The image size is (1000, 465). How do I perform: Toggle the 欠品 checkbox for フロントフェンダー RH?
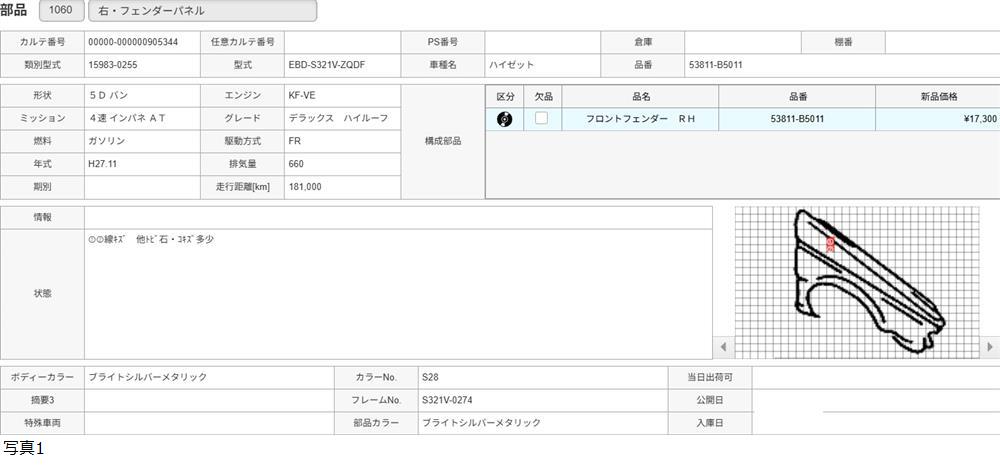[x=541, y=119]
